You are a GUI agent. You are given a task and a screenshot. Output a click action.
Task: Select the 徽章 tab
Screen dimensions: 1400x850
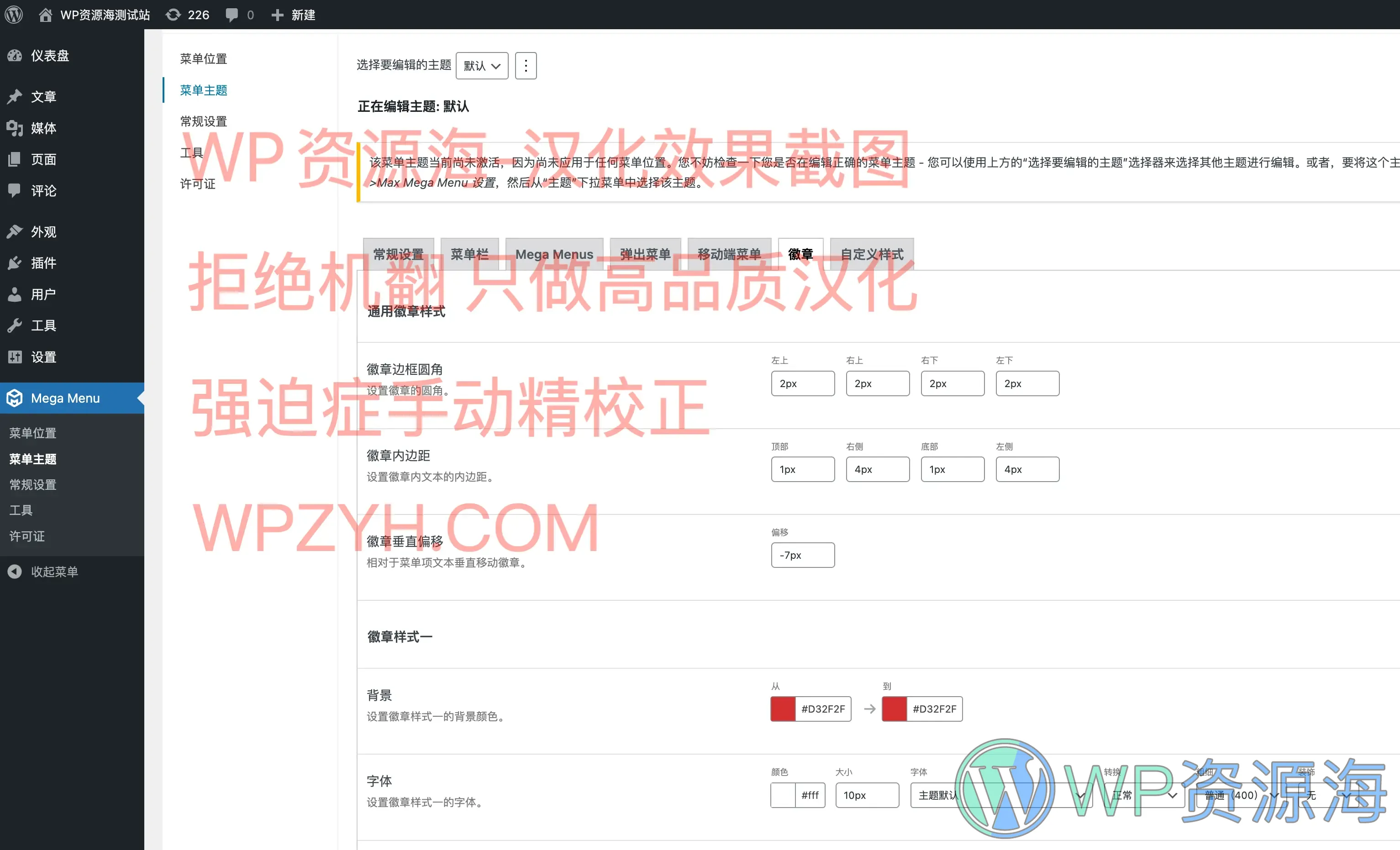(x=800, y=254)
